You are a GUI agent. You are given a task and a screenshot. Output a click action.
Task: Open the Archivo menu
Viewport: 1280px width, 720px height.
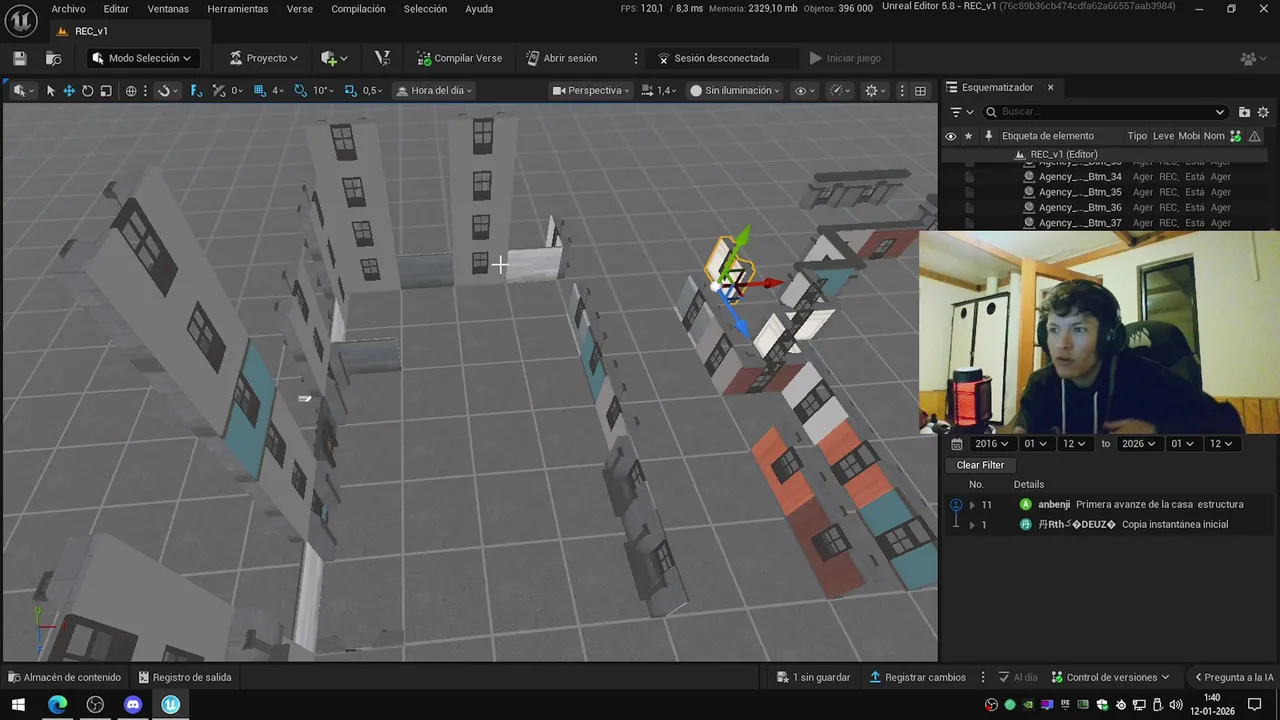[x=68, y=9]
